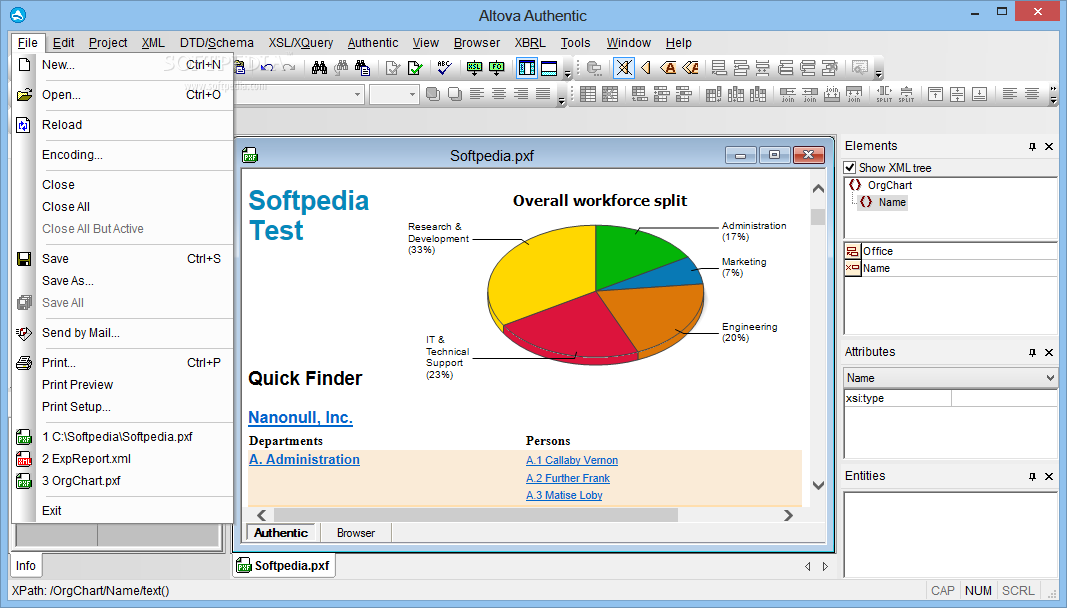1067x608 pixels.
Task: Open A.1 Callaby Vernon person link
Action: pyautogui.click(x=572, y=460)
